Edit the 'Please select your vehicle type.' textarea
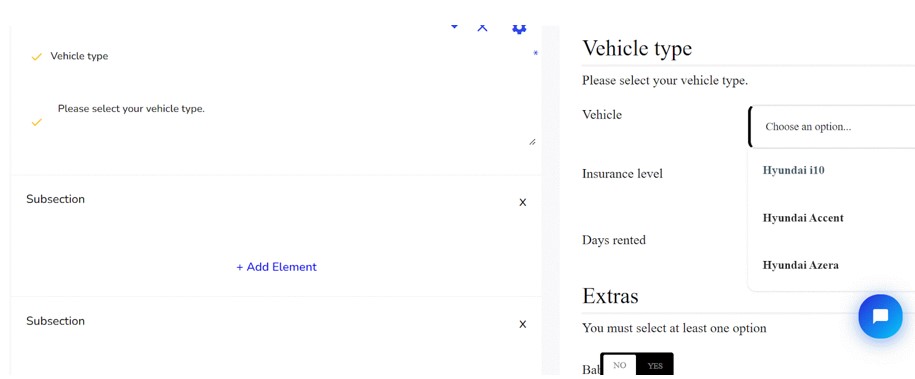The width and height of the screenshot is (915, 379). [292, 123]
